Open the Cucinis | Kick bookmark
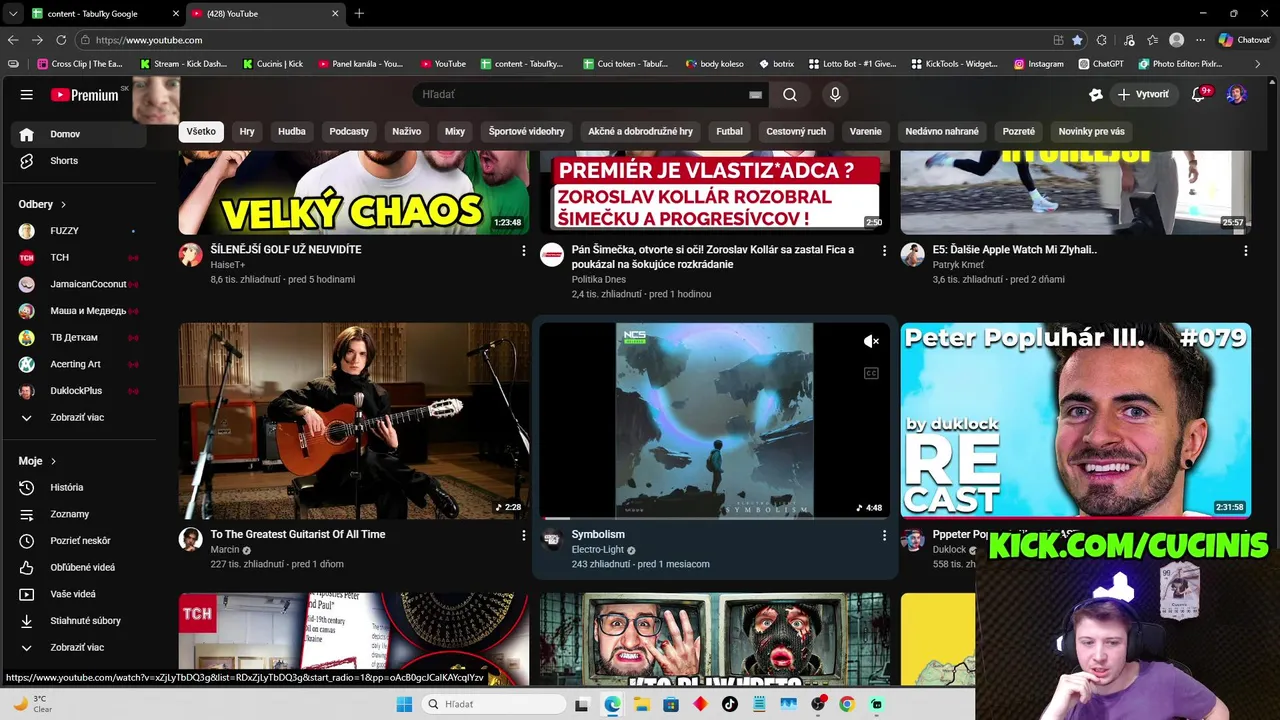 click(273, 64)
